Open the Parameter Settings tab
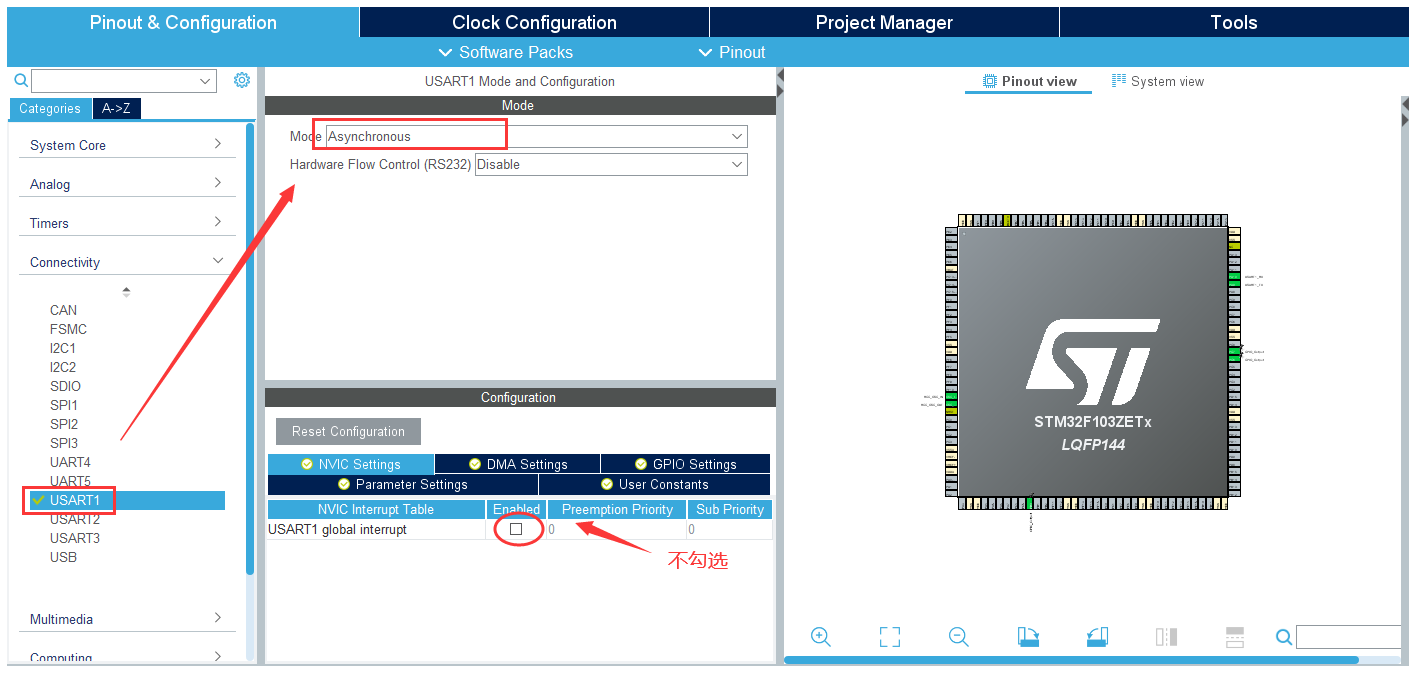The image size is (1414, 674). (x=403, y=484)
